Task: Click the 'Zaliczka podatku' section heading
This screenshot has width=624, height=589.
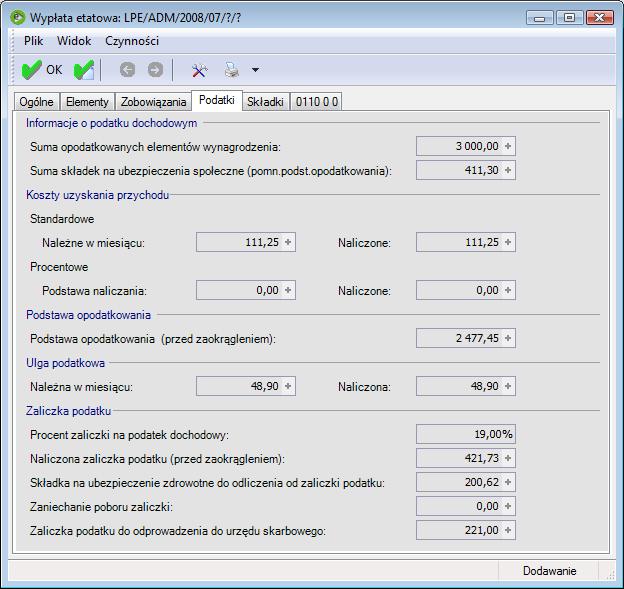Action: pyautogui.click(x=68, y=411)
